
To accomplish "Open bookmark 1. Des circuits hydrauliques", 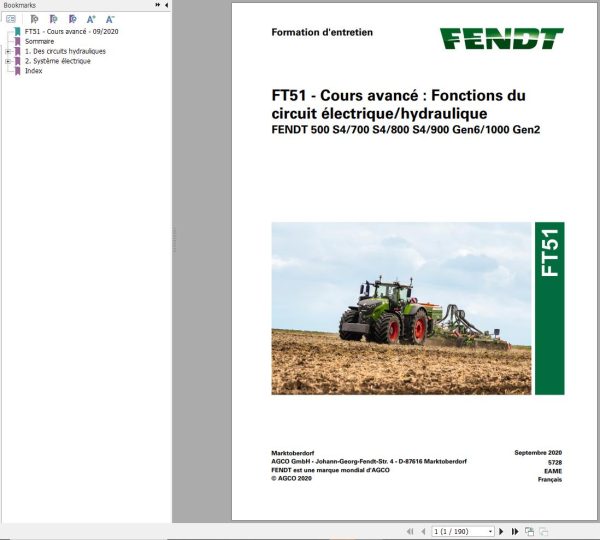I will click(65, 51).
